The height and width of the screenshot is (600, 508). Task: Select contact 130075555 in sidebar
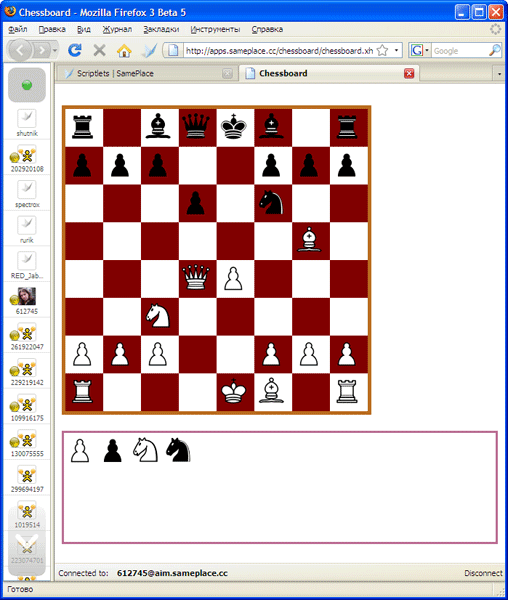(x=27, y=443)
